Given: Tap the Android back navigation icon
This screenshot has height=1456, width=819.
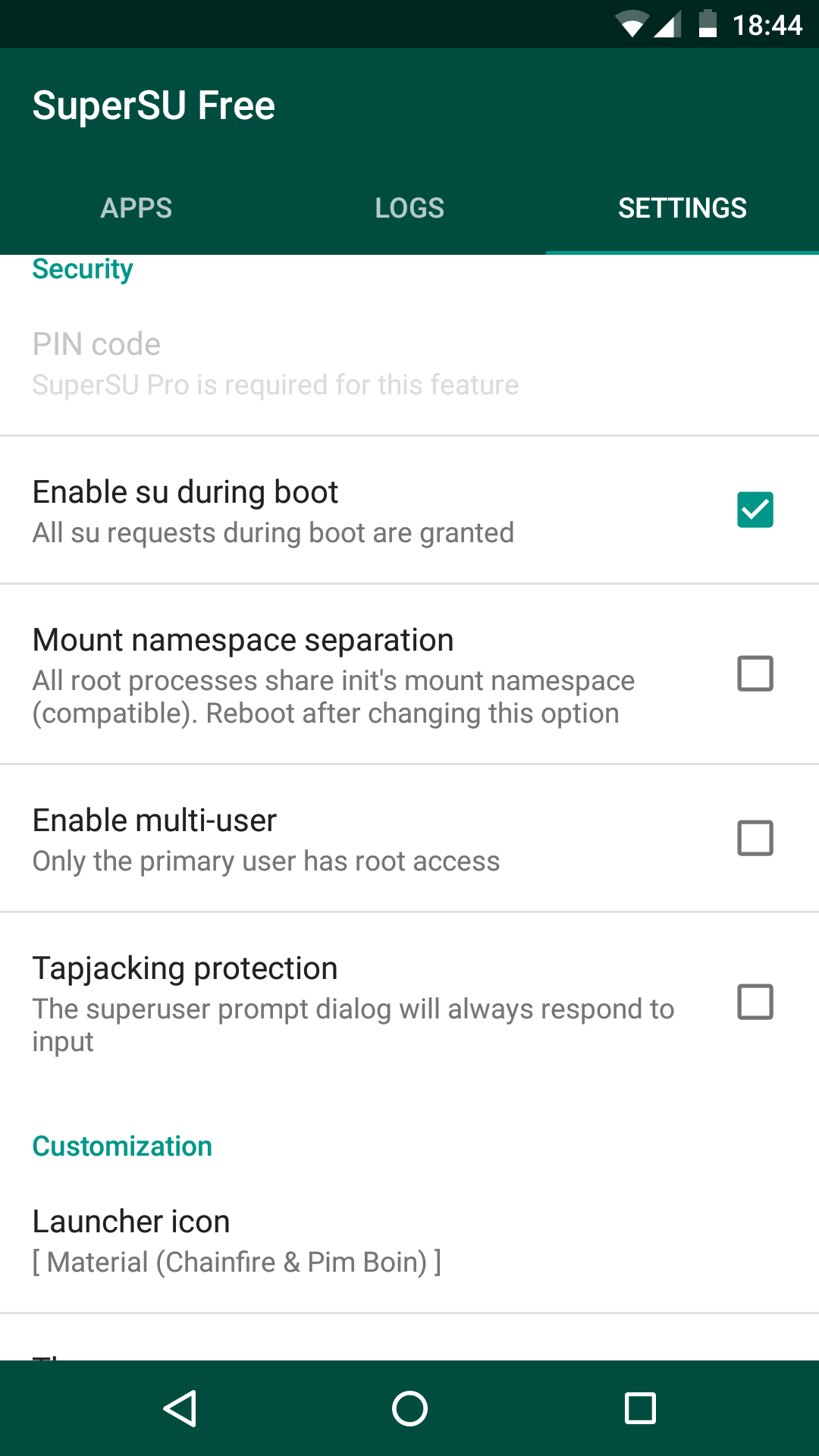Looking at the screenshot, I should [180, 1408].
